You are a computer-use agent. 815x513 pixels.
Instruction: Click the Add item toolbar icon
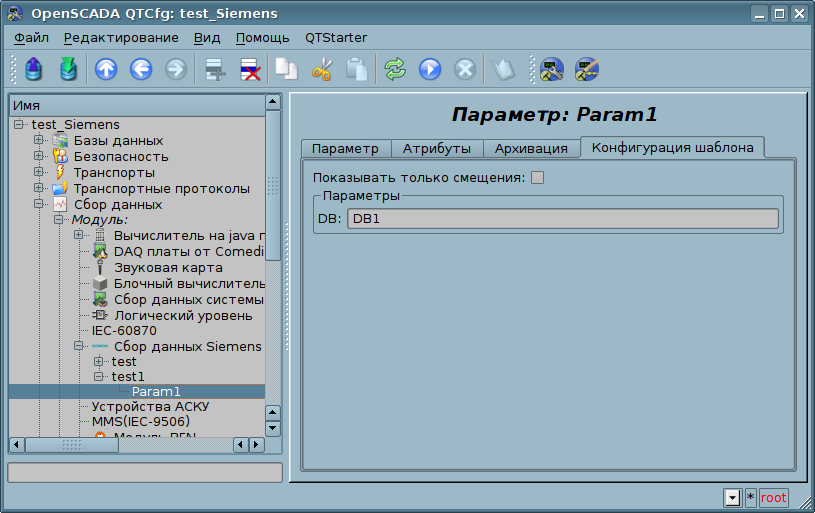214,69
